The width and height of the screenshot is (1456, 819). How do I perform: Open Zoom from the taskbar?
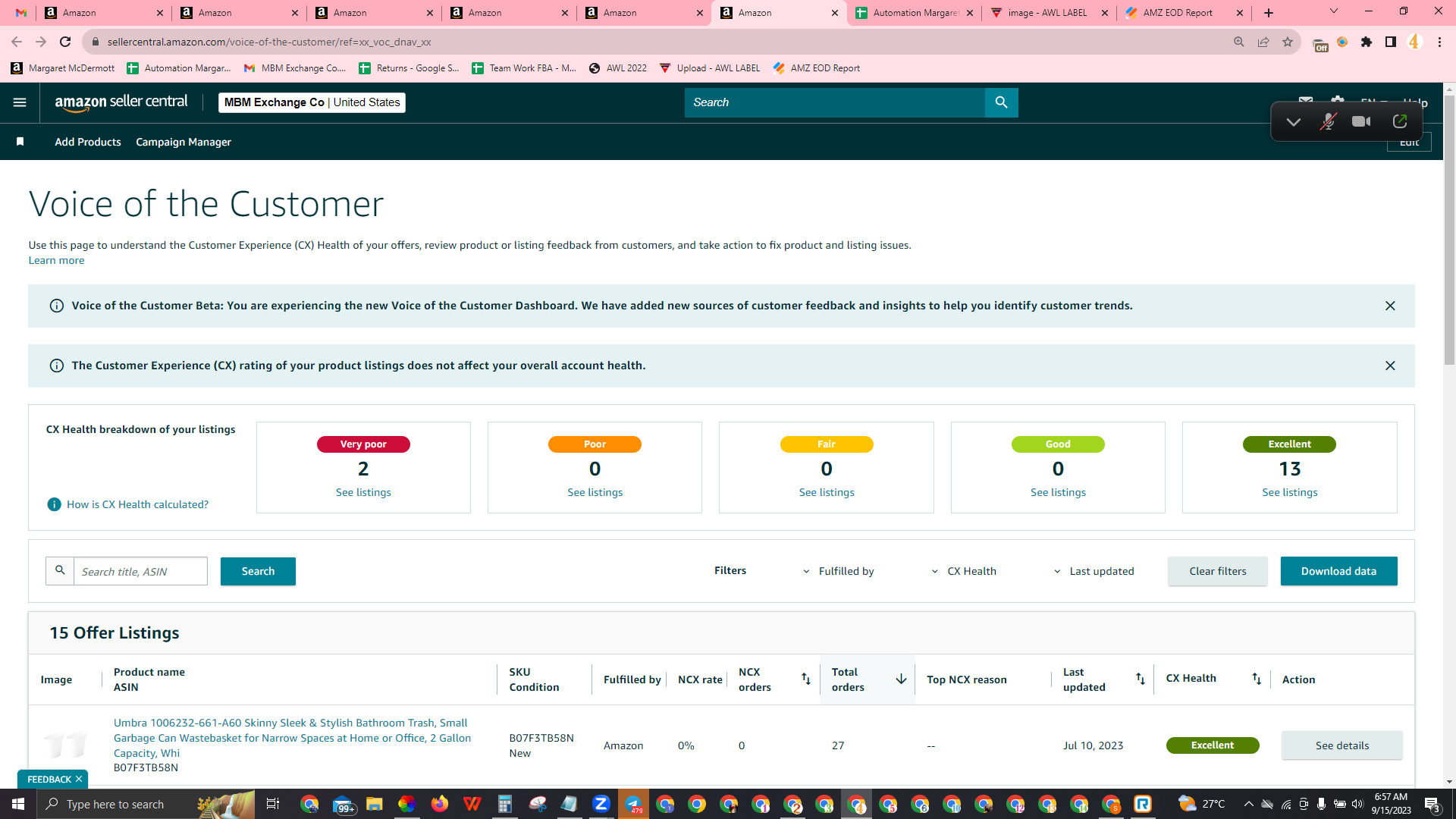601,804
